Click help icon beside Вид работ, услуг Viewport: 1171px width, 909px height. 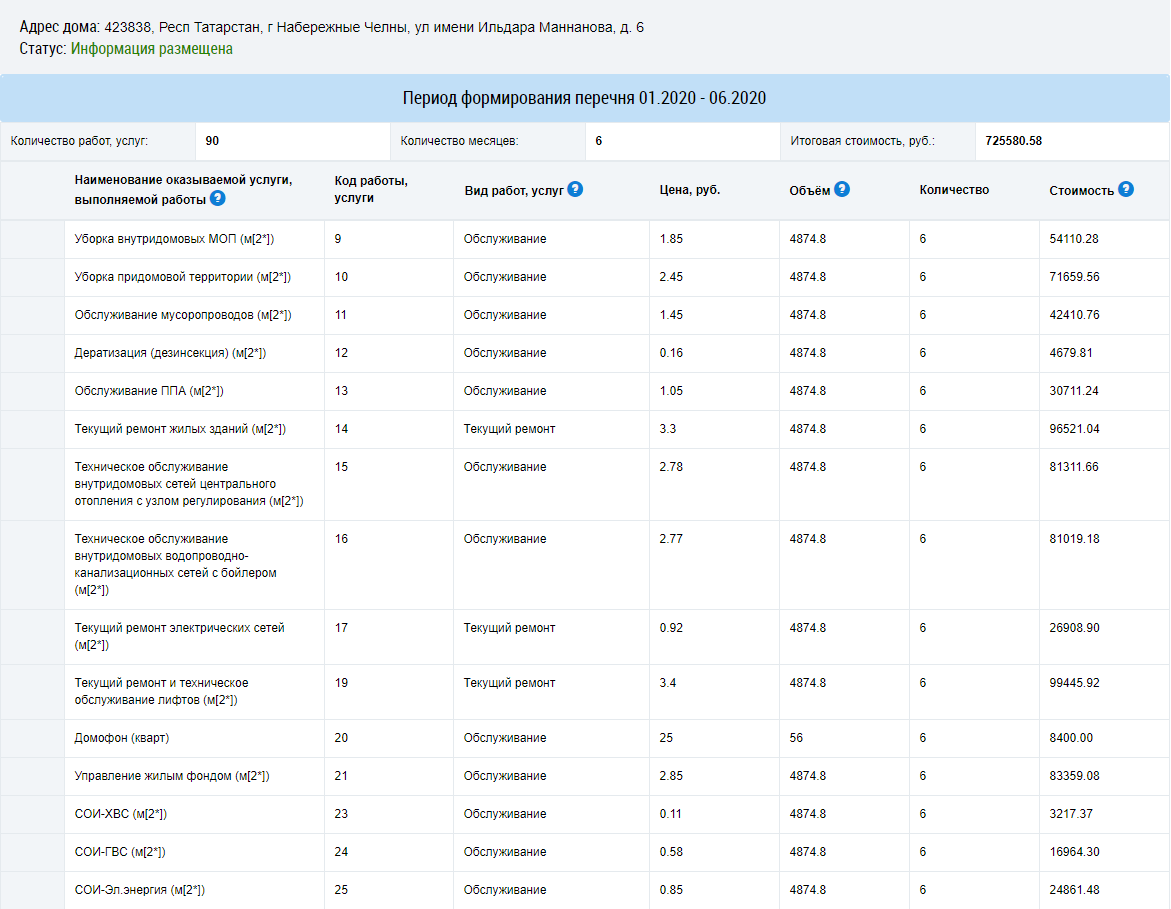click(x=575, y=189)
